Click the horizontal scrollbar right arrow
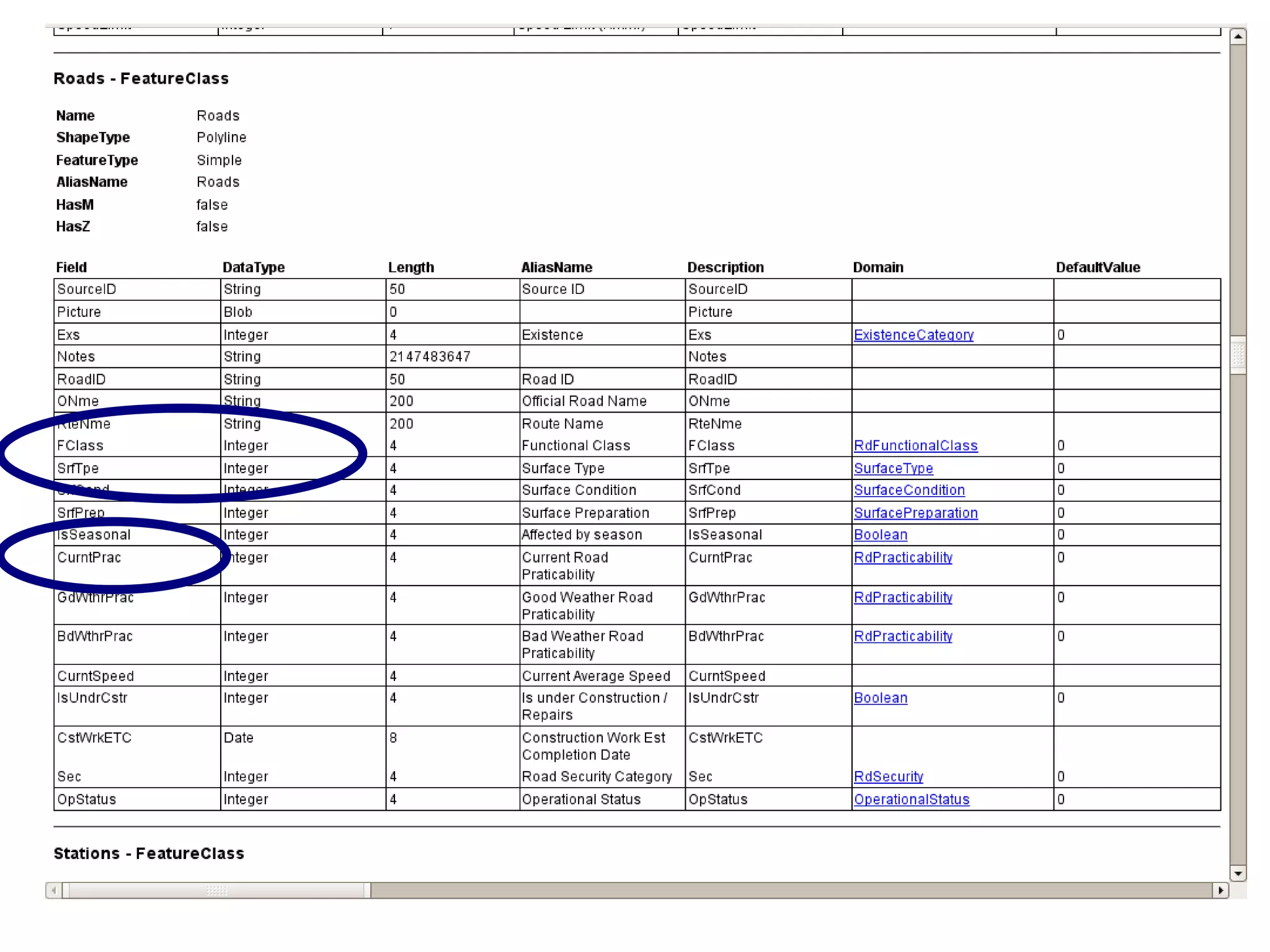This screenshot has height=952, width=1270. (x=1220, y=891)
